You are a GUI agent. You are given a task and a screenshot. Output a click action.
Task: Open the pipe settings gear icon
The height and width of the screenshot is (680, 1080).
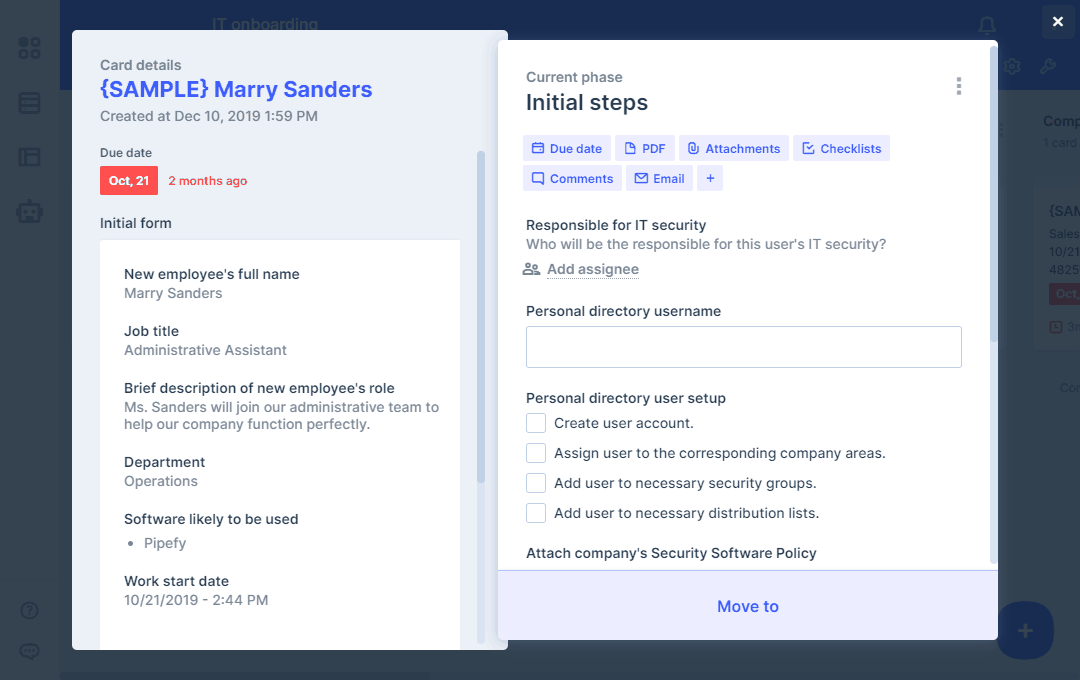pos(1012,66)
